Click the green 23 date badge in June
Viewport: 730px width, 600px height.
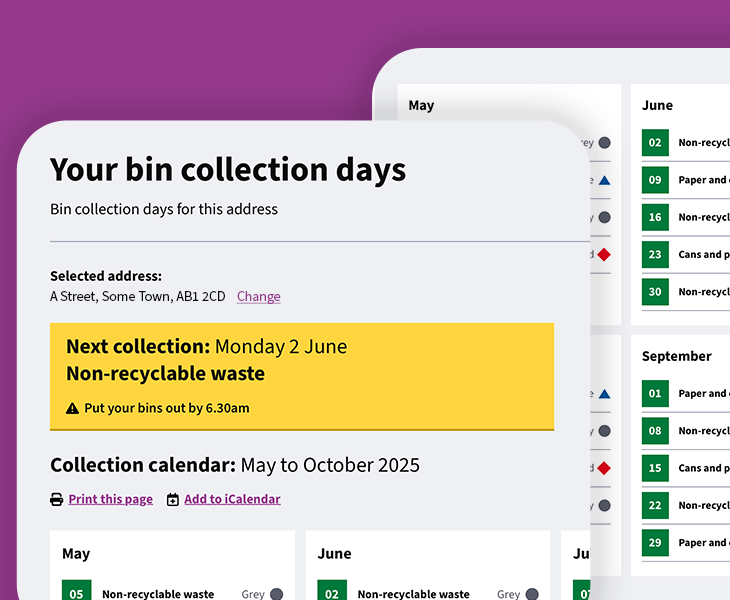click(x=655, y=254)
